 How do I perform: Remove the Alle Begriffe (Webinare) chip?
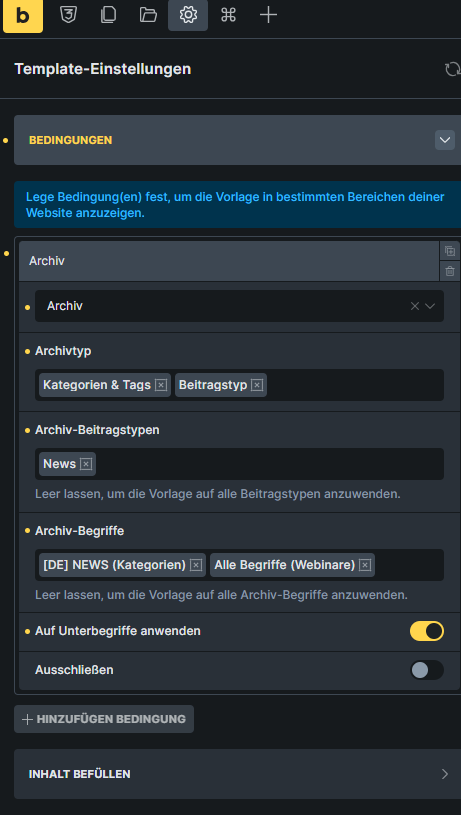point(365,565)
